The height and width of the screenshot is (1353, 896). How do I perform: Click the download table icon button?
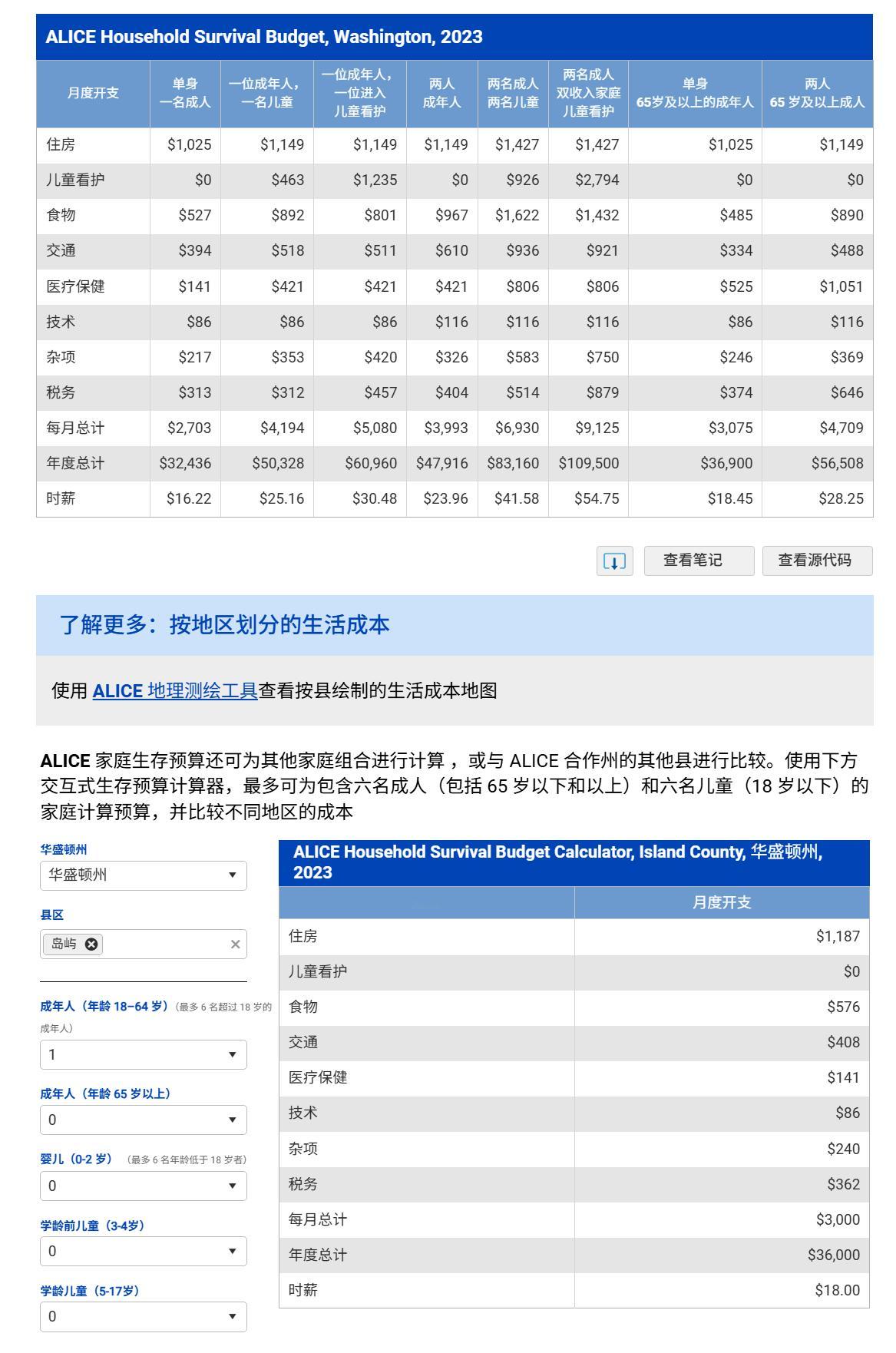[614, 561]
